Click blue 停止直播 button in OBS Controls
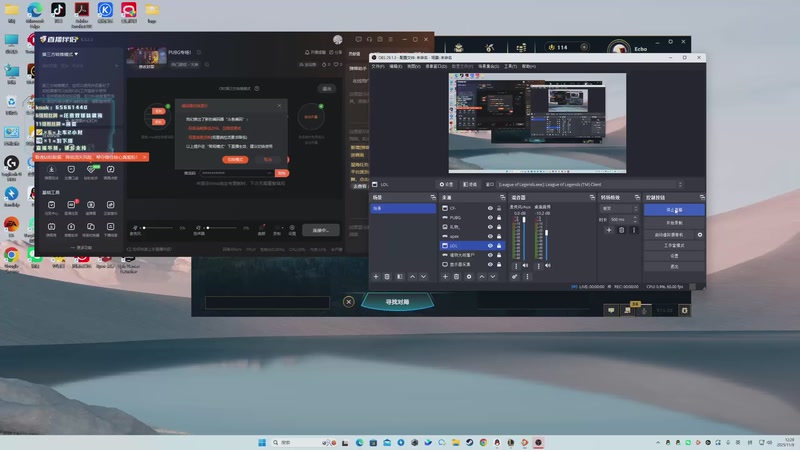The height and width of the screenshot is (450, 800). (x=674, y=210)
